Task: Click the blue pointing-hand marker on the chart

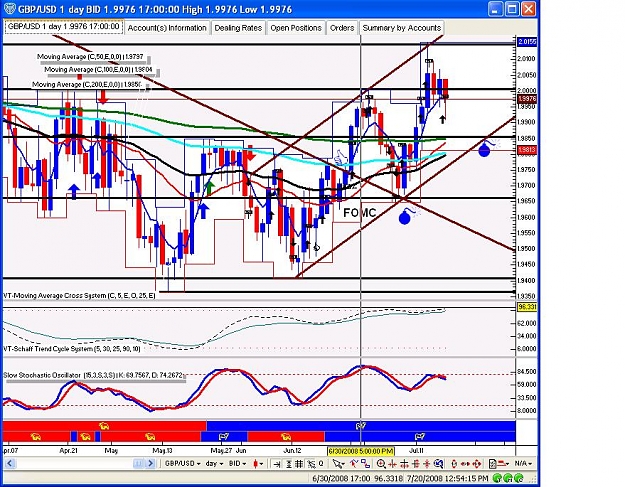Action: (340, 157)
